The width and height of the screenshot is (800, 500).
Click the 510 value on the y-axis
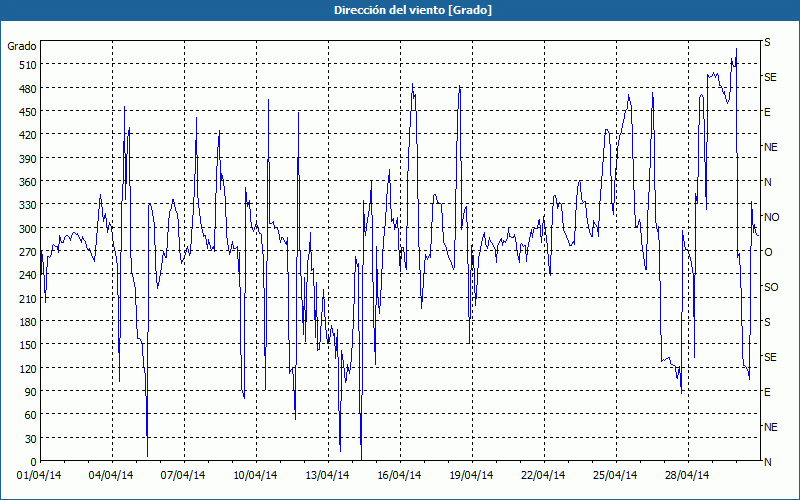[x=28, y=65]
